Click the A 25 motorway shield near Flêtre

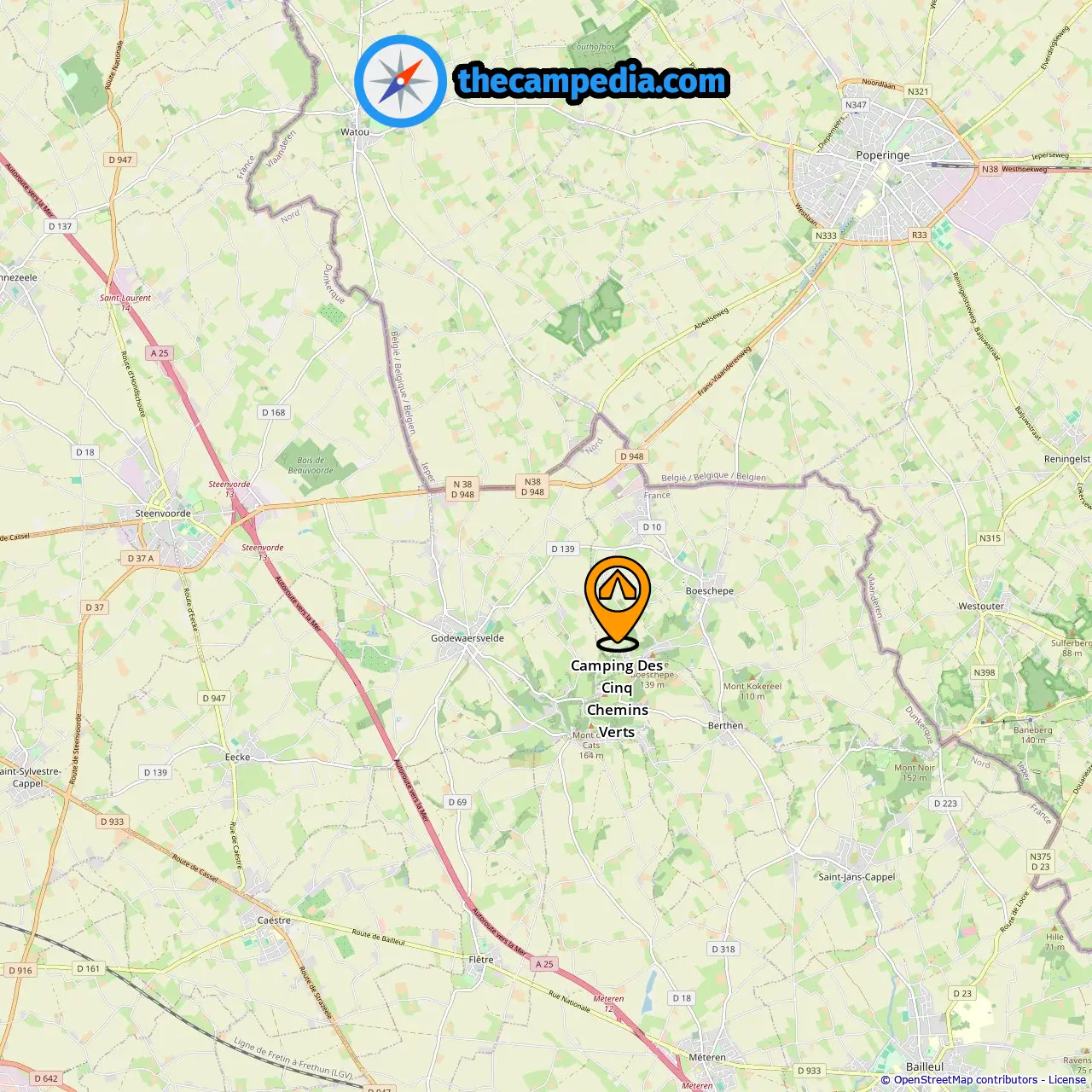coord(544,964)
